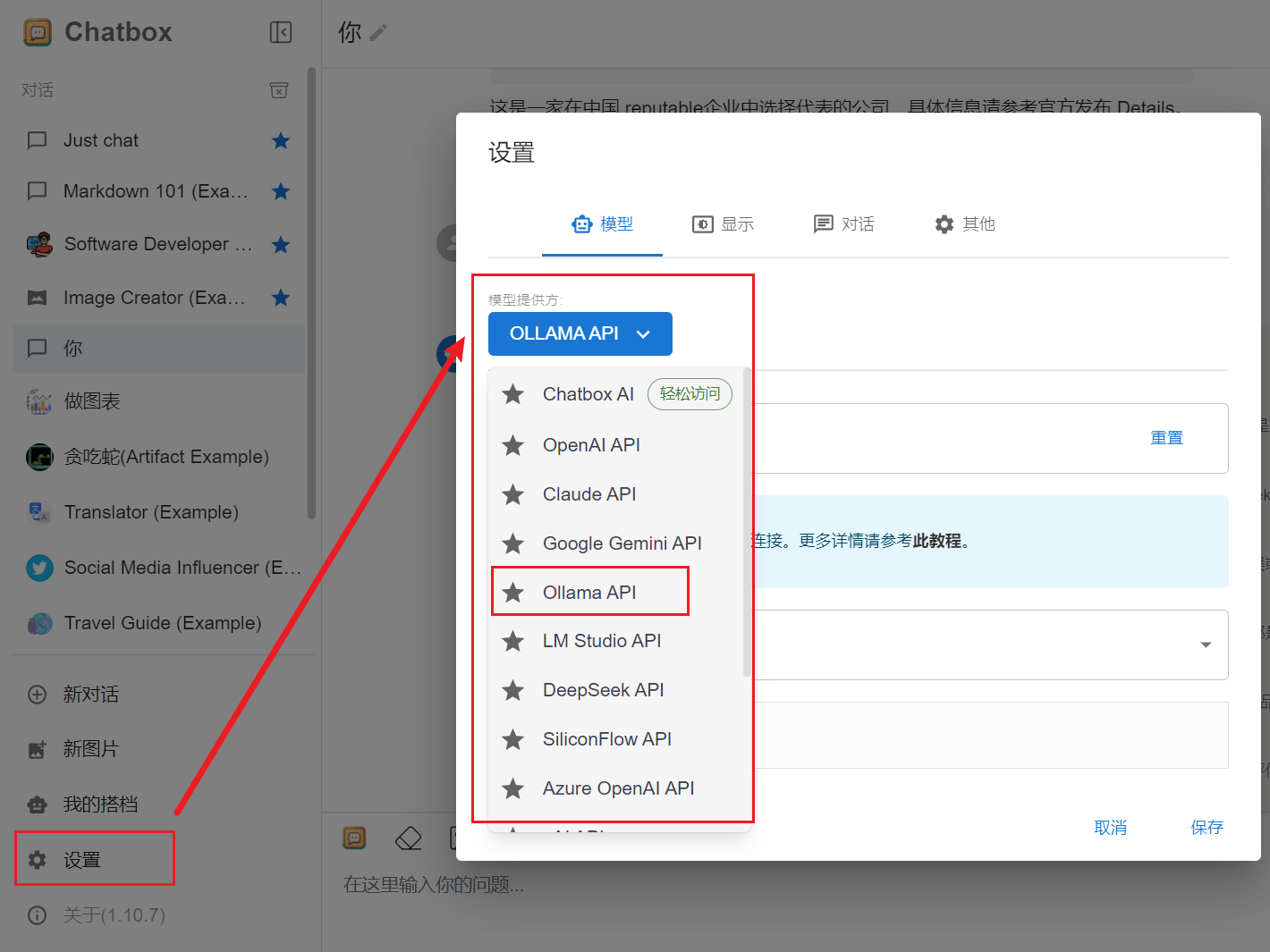Click the Chatbox icon above the input box
The image size is (1270, 952).
coord(355,838)
